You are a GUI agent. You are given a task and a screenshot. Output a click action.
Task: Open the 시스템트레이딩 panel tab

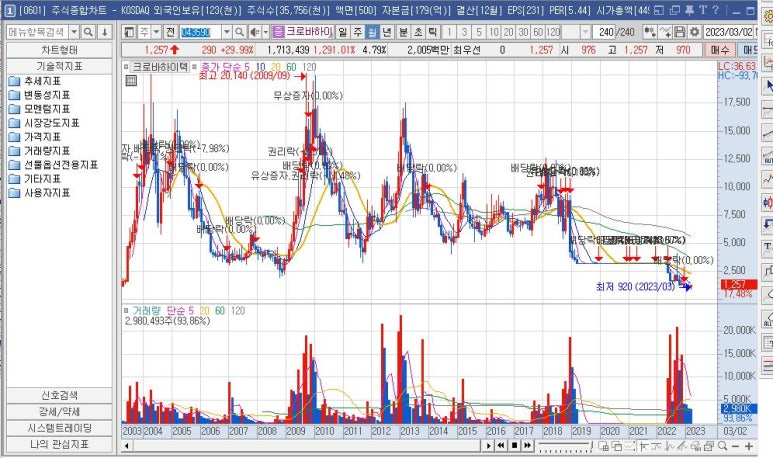pyautogui.click(x=59, y=427)
